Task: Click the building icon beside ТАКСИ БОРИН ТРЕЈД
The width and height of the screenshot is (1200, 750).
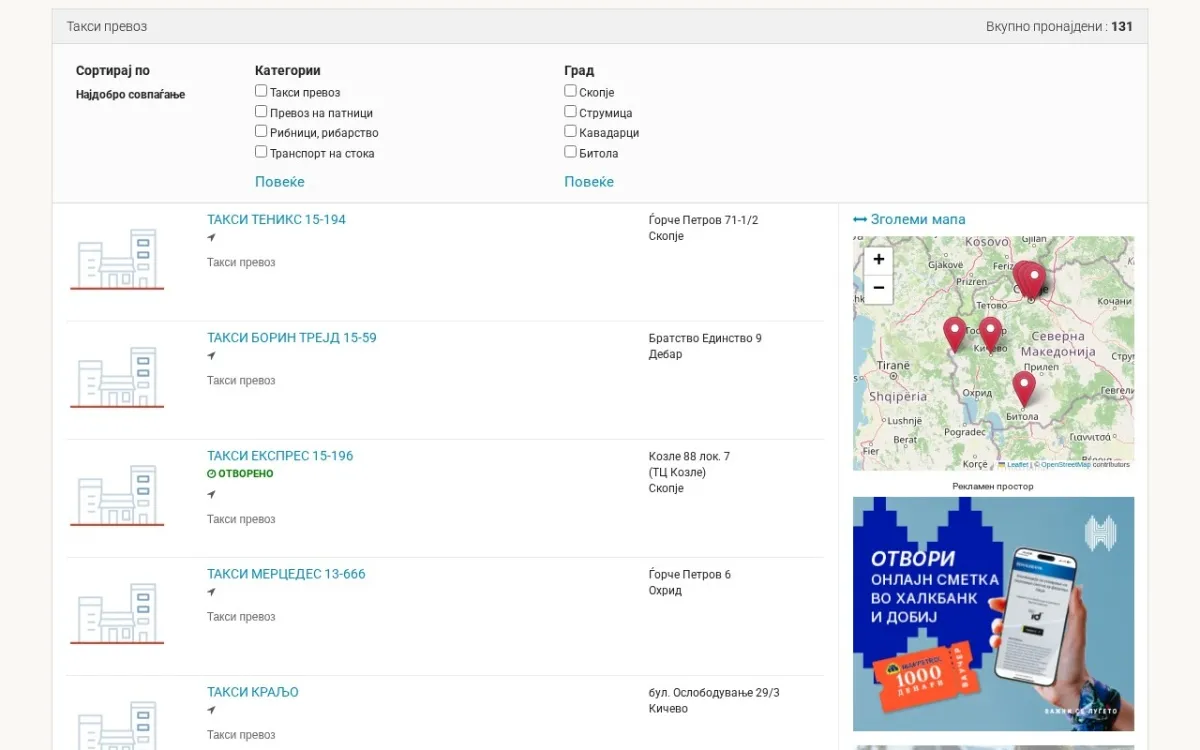Action: pyautogui.click(x=117, y=377)
